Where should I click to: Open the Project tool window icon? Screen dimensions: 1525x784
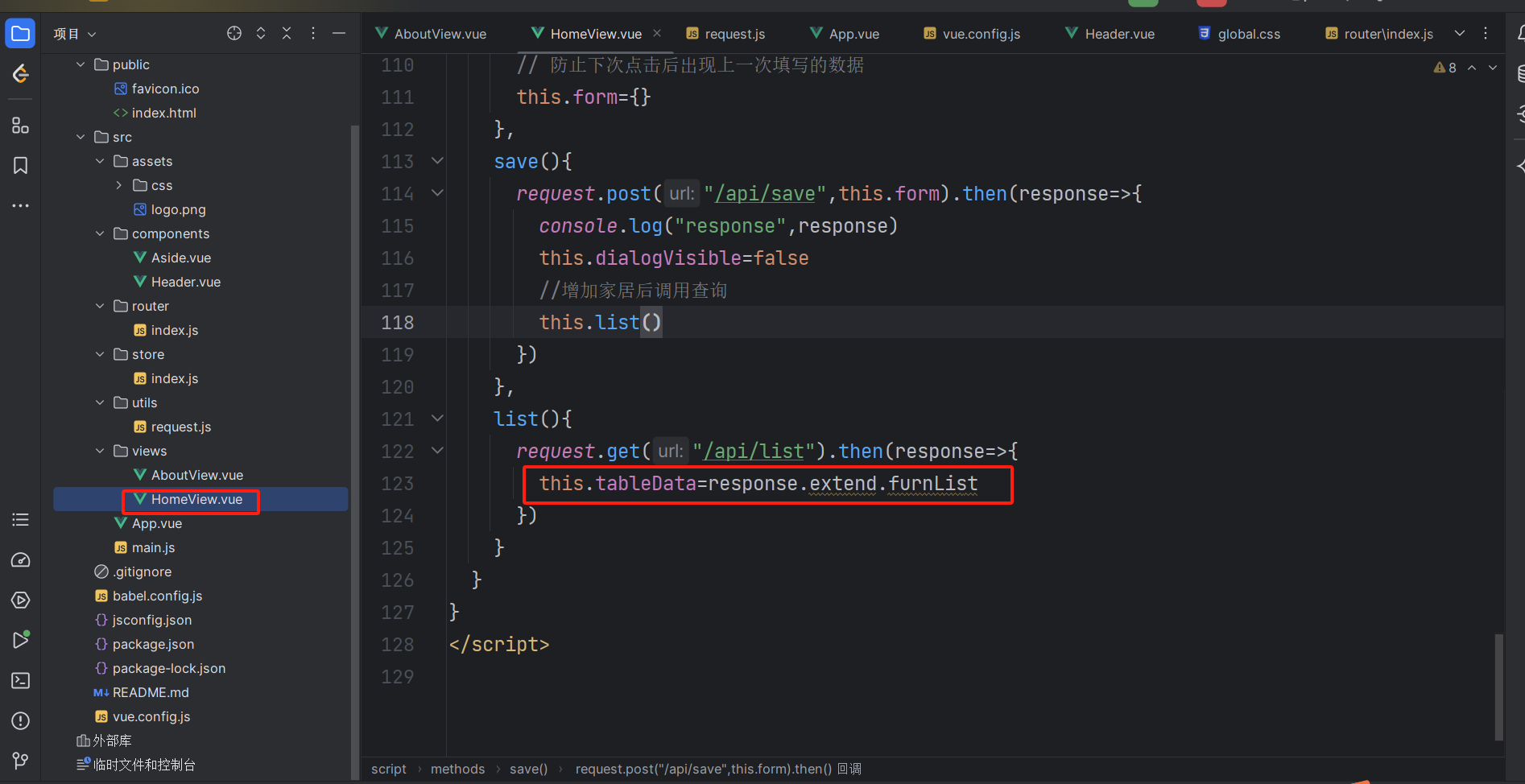[x=20, y=34]
